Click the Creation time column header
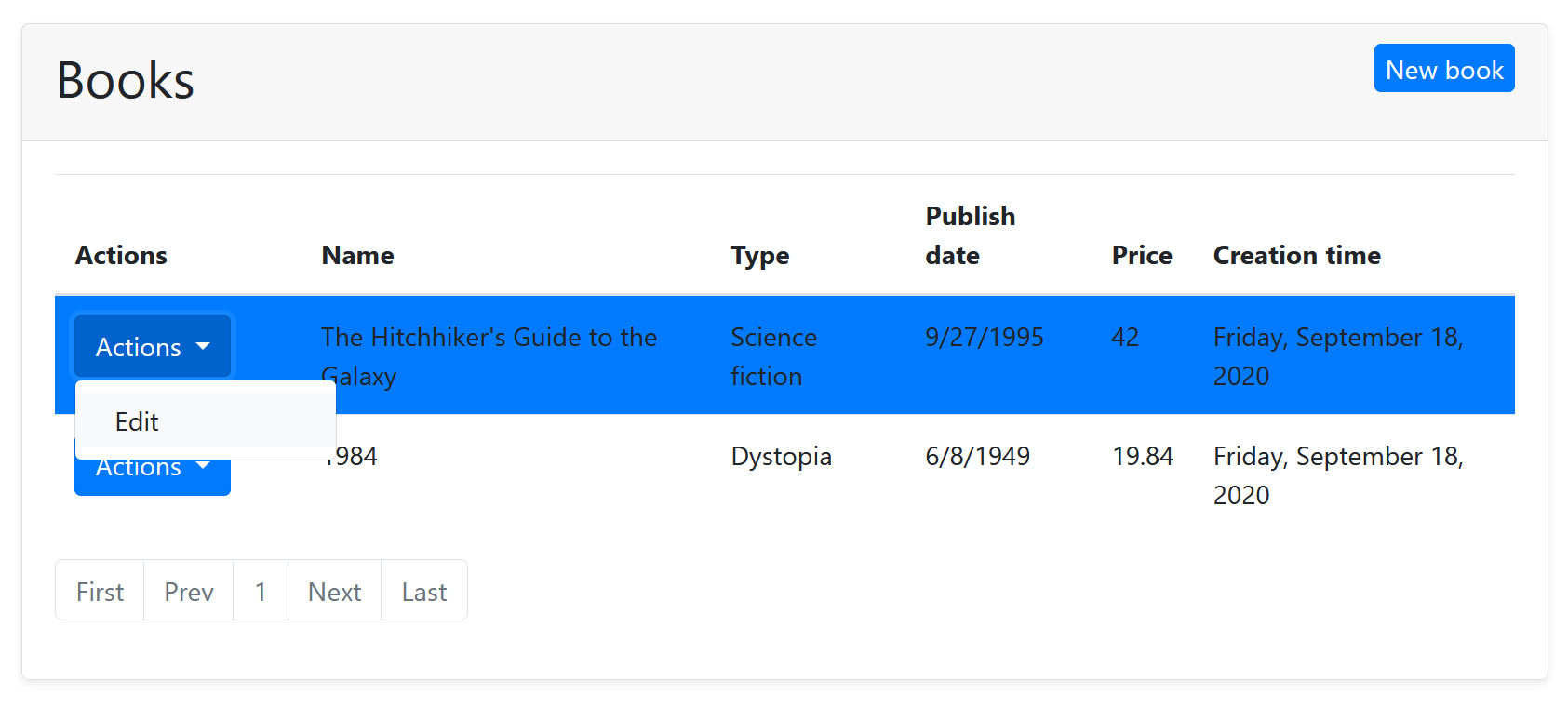The width and height of the screenshot is (1568, 707). tap(1296, 255)
